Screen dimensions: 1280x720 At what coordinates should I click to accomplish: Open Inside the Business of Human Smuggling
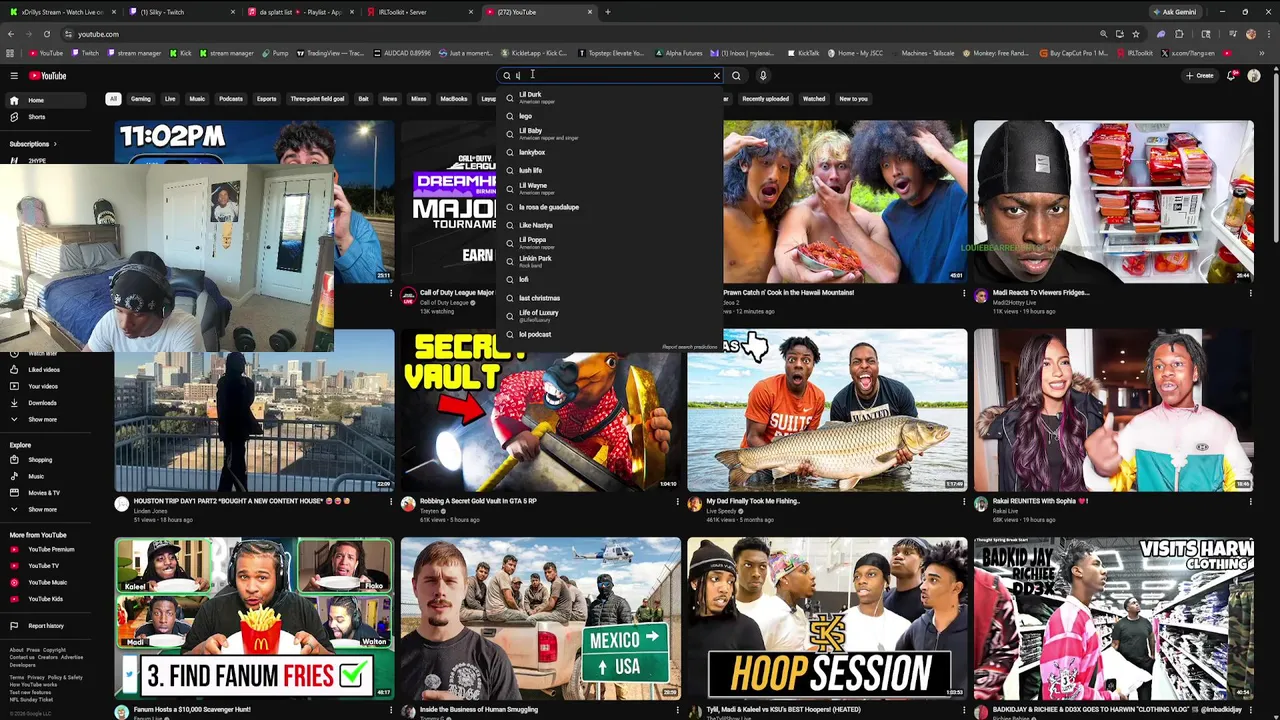[x=478, y=710]
